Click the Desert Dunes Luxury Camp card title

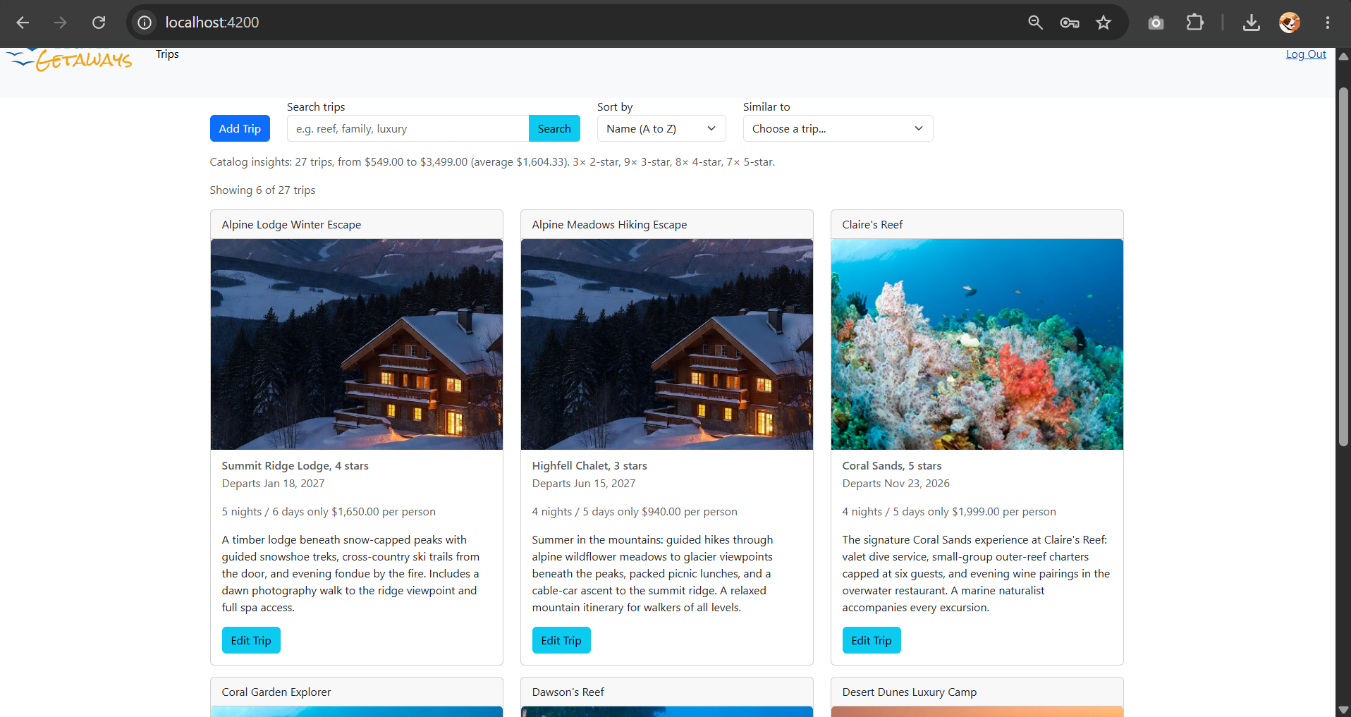[909, 692]
